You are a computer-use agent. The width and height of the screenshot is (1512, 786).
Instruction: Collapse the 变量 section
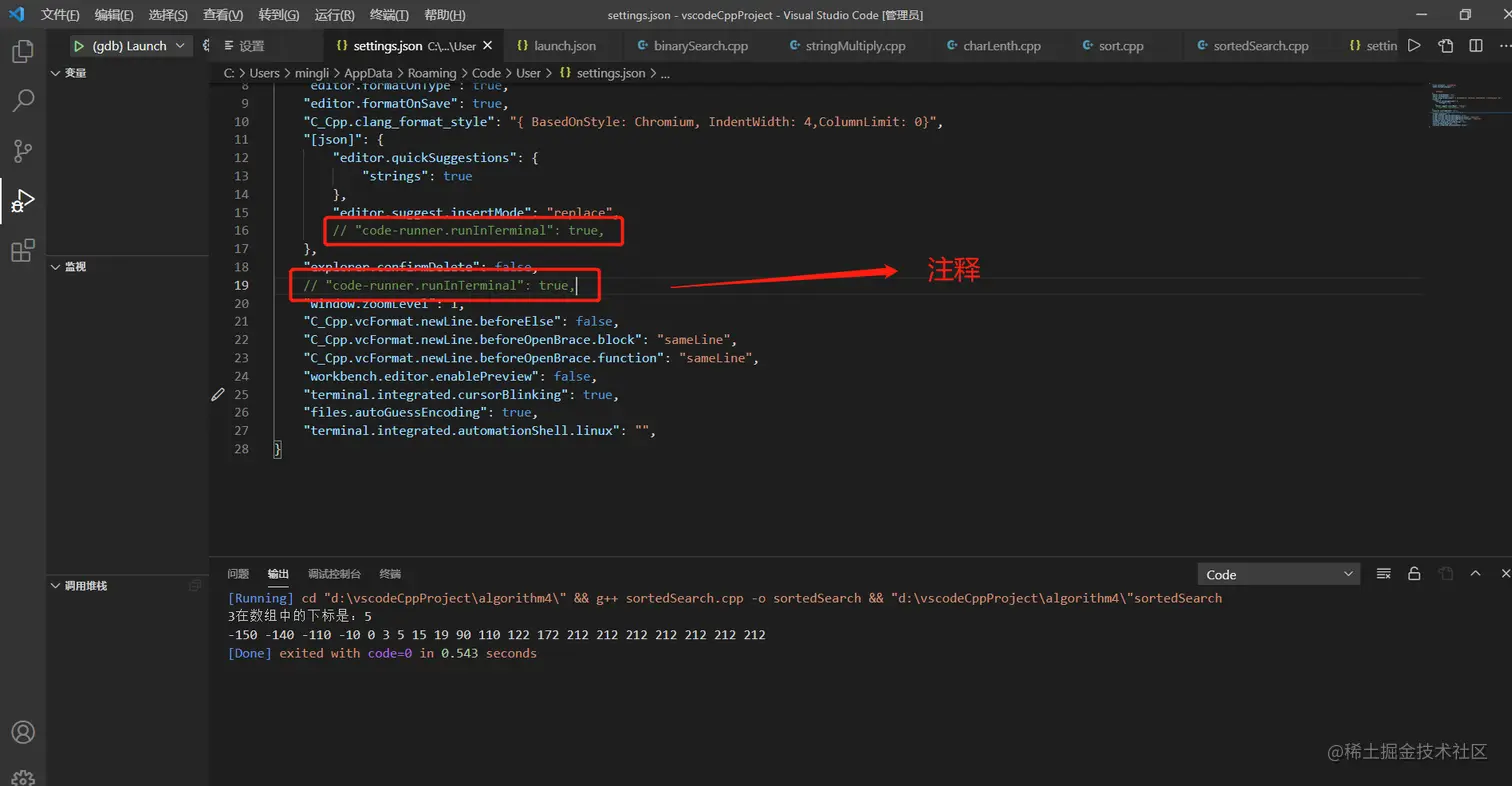pyautogui.click(x=128, y=73)
